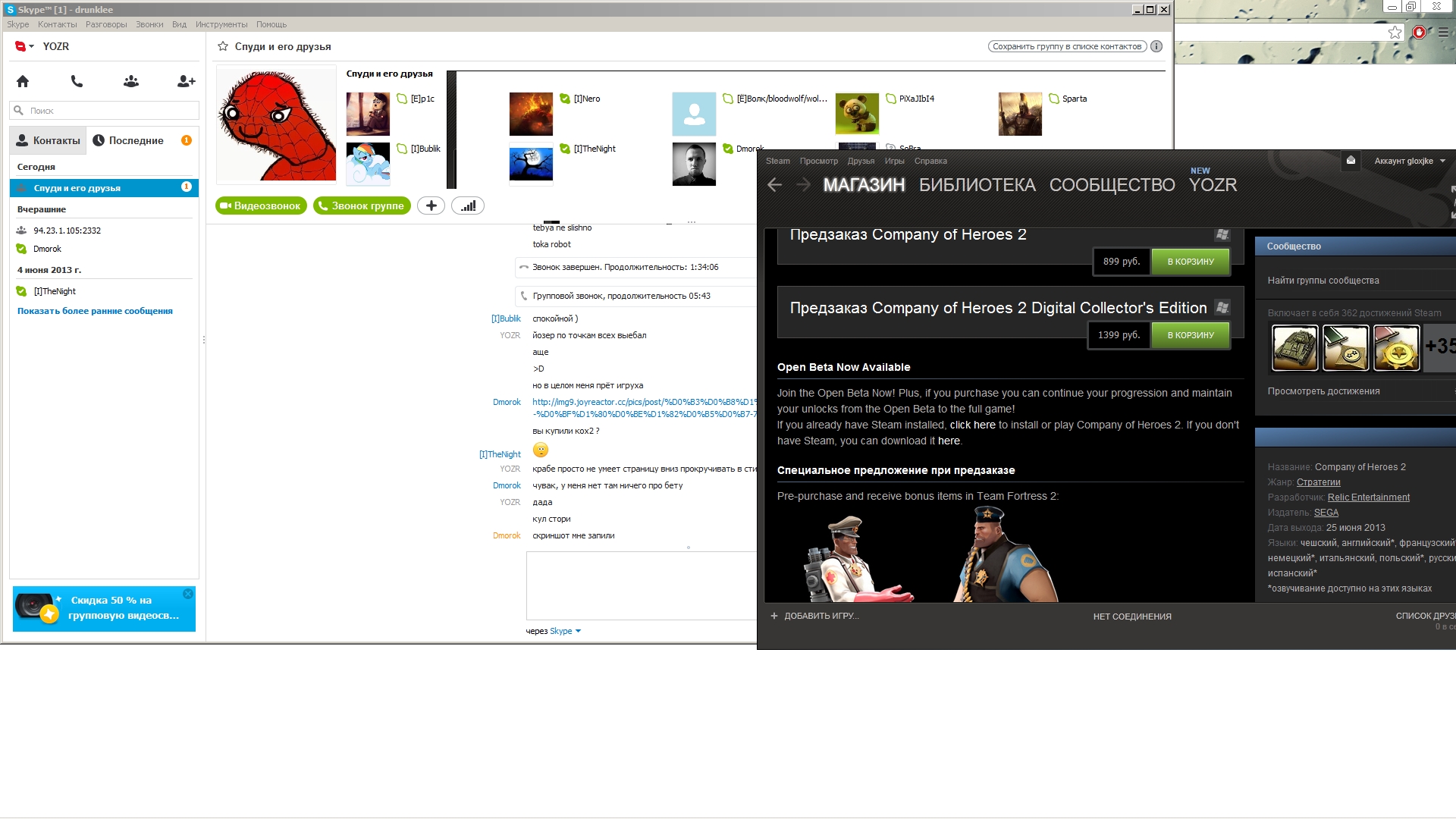Open the БИБЛИОТЕКА tab in Steam
Image resolution: width=1456 pixels, height=819 pixels.
coord(977,185)
